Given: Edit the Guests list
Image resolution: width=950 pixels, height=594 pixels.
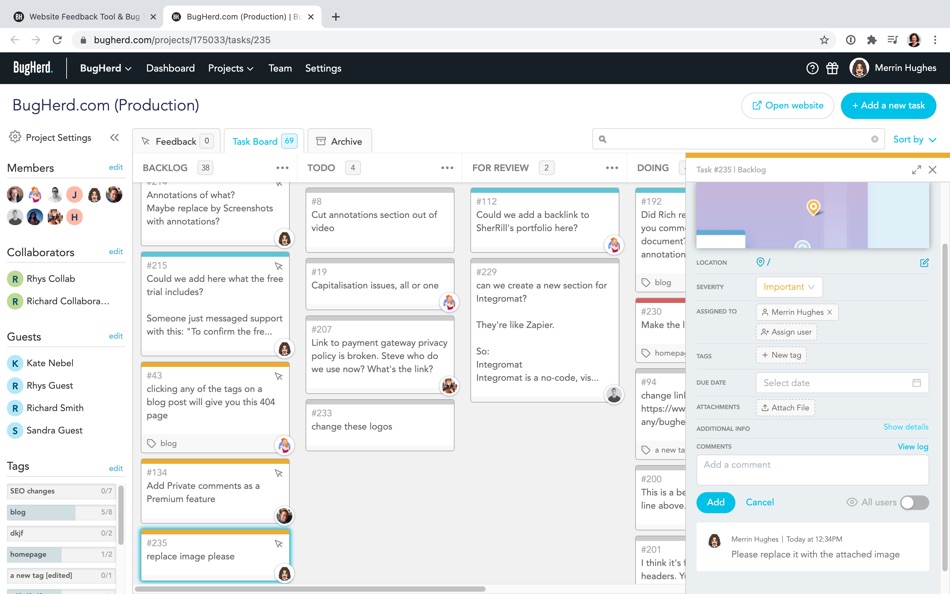Looking at the screenshot, I should coord(116,336).
